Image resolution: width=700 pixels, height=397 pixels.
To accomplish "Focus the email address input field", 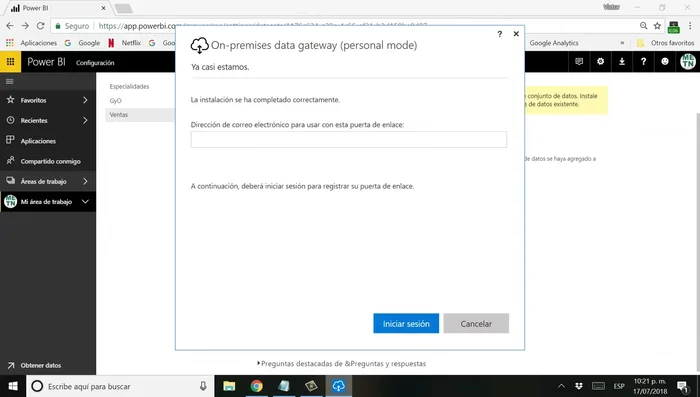I will coord(349,139).
